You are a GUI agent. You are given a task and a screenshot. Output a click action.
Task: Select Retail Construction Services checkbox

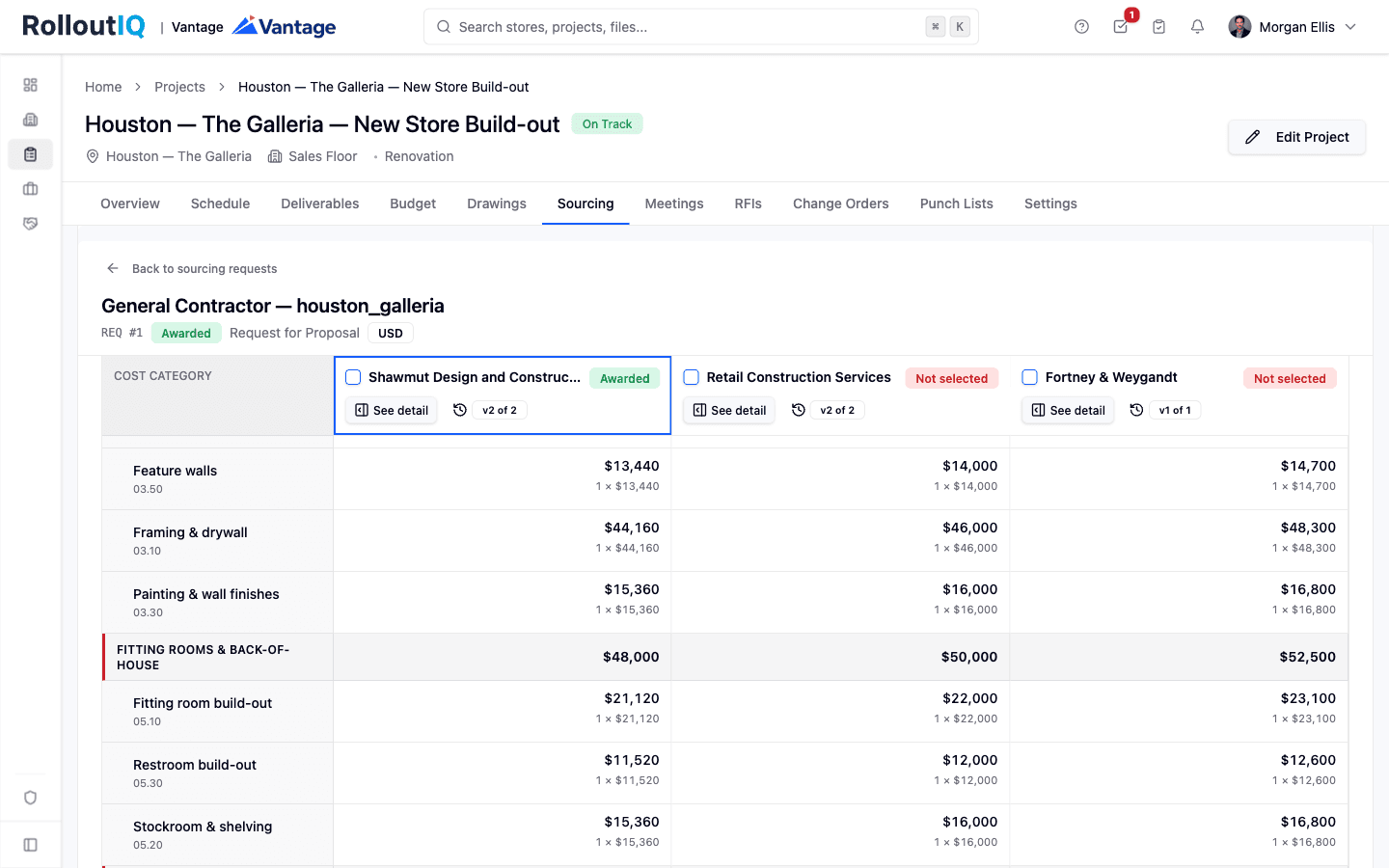pos(691,377)
